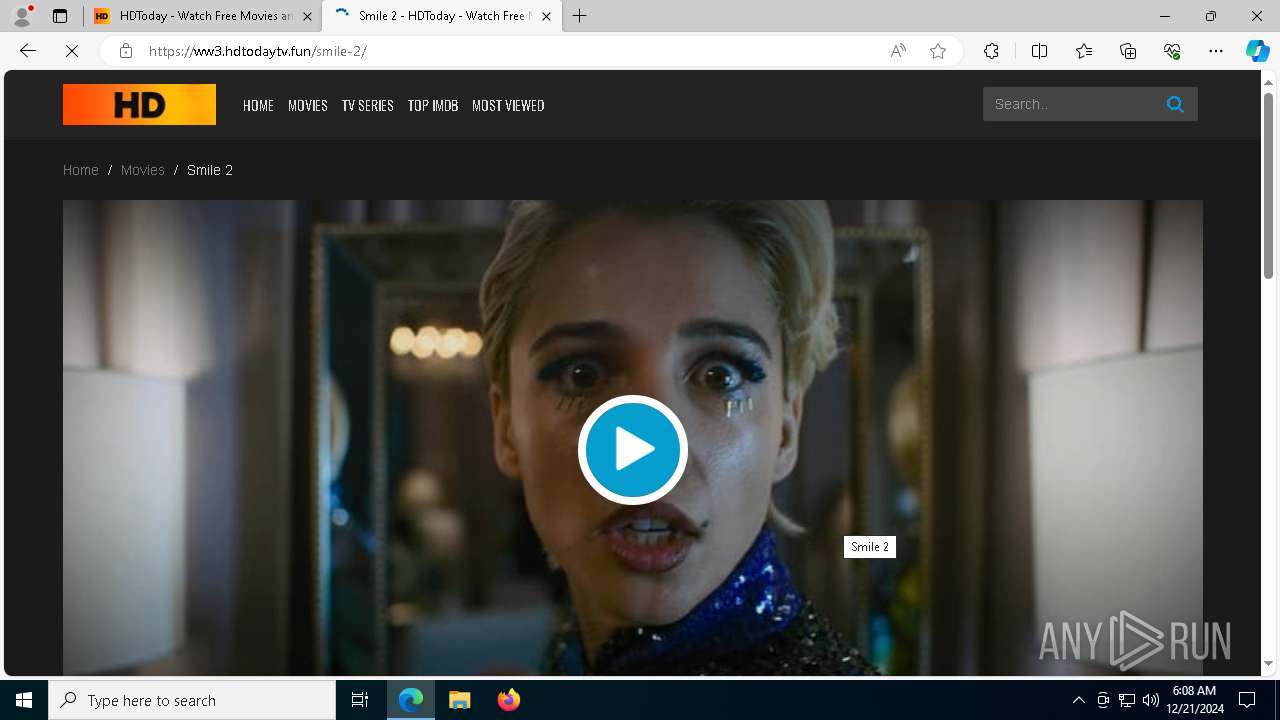This screenshot has width=1280, height=720.
Task: Click the taskbar search box
Action: [x=192, y=700]
